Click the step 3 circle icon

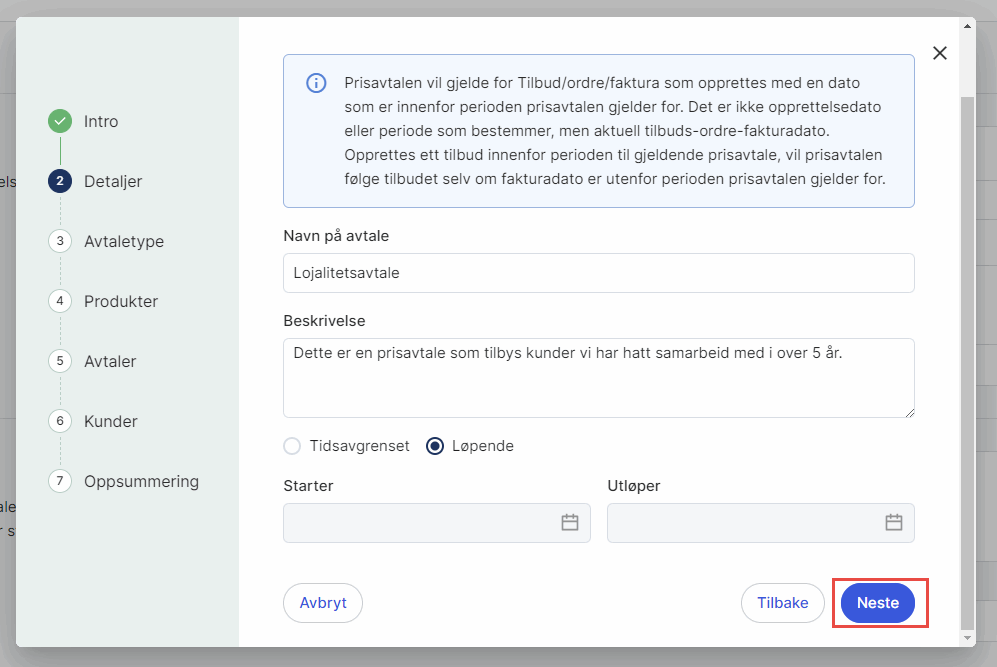[x=60, y=241]
